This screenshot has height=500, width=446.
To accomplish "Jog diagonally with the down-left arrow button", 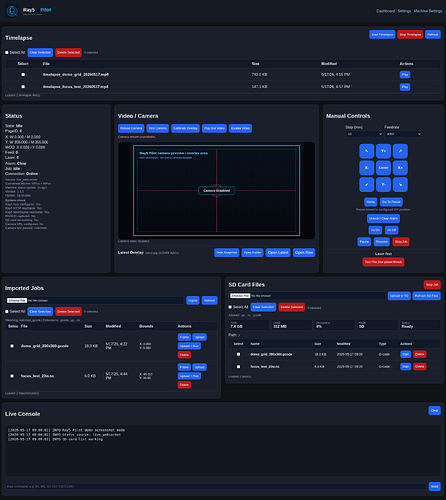I will pyautogui.click(x=367, y=184).
